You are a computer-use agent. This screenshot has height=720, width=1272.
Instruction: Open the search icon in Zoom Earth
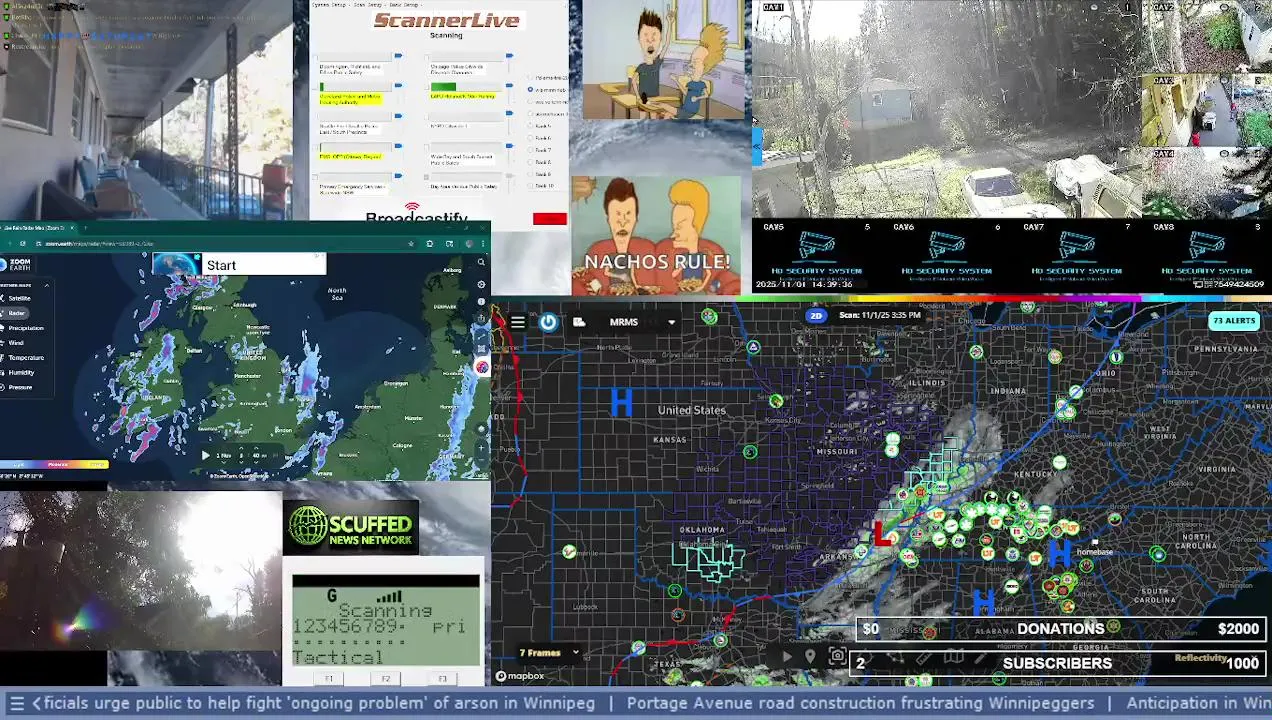click(481, 262)
